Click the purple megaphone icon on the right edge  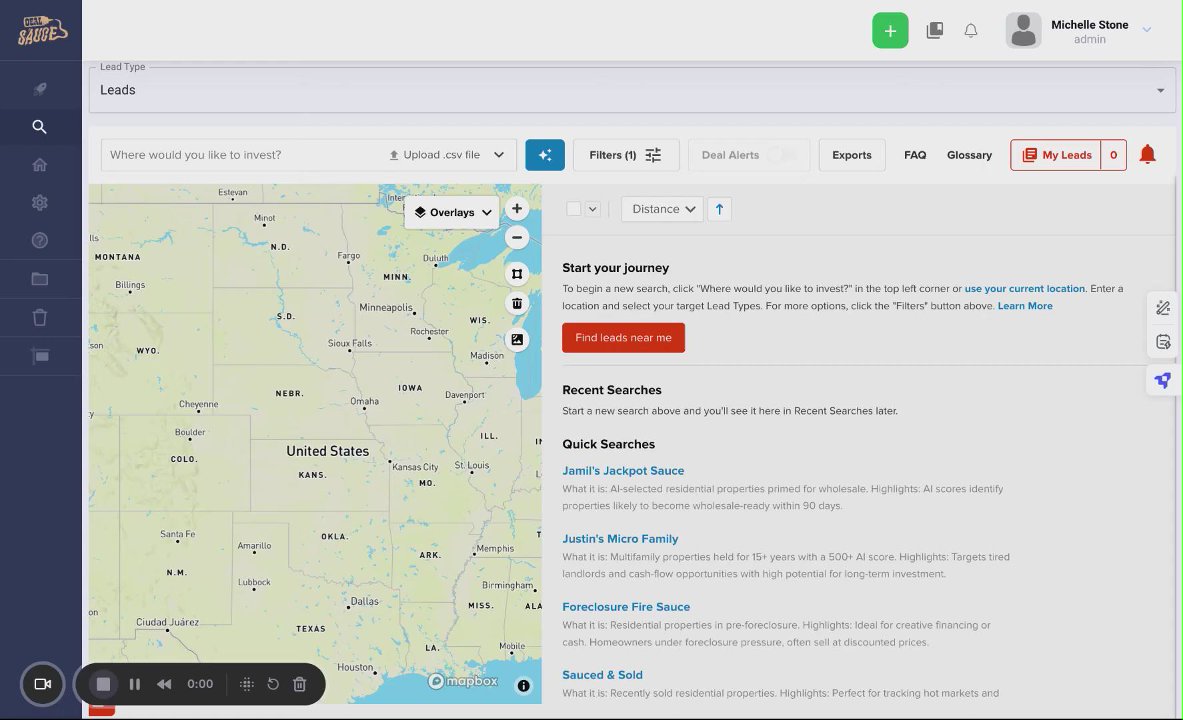coord(1163,380)
